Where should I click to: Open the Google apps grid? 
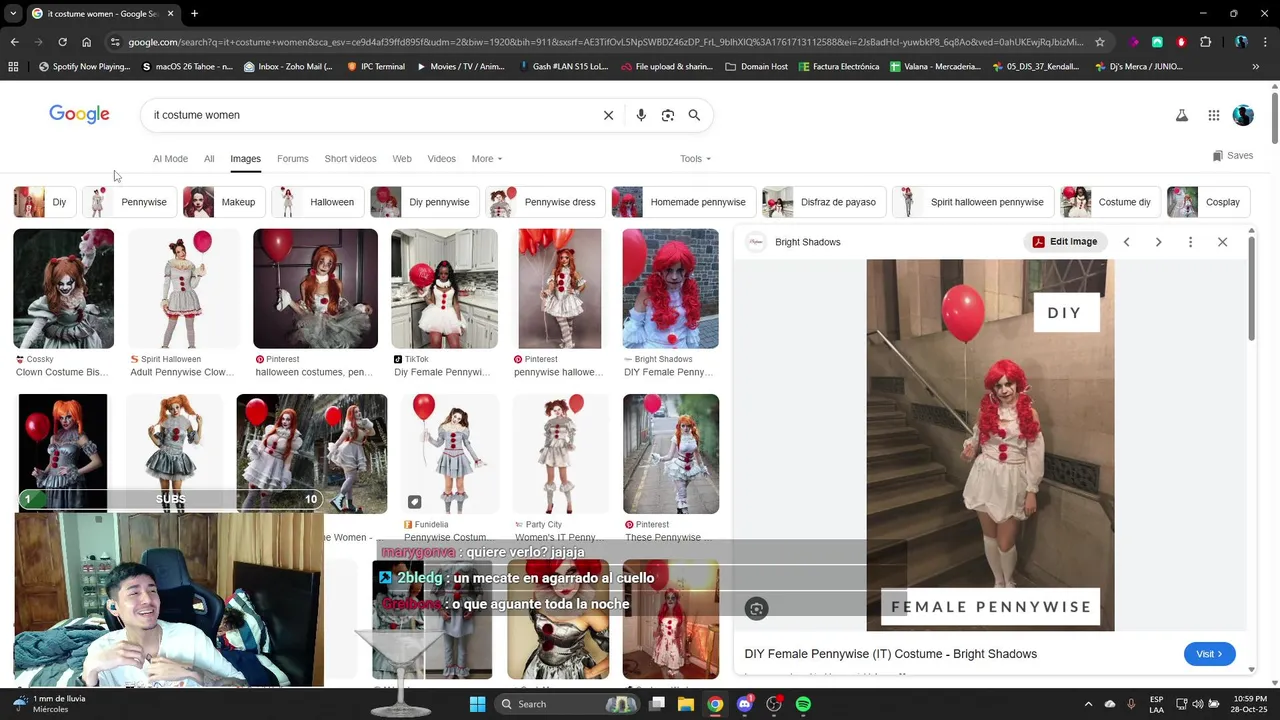[1213, 115]
